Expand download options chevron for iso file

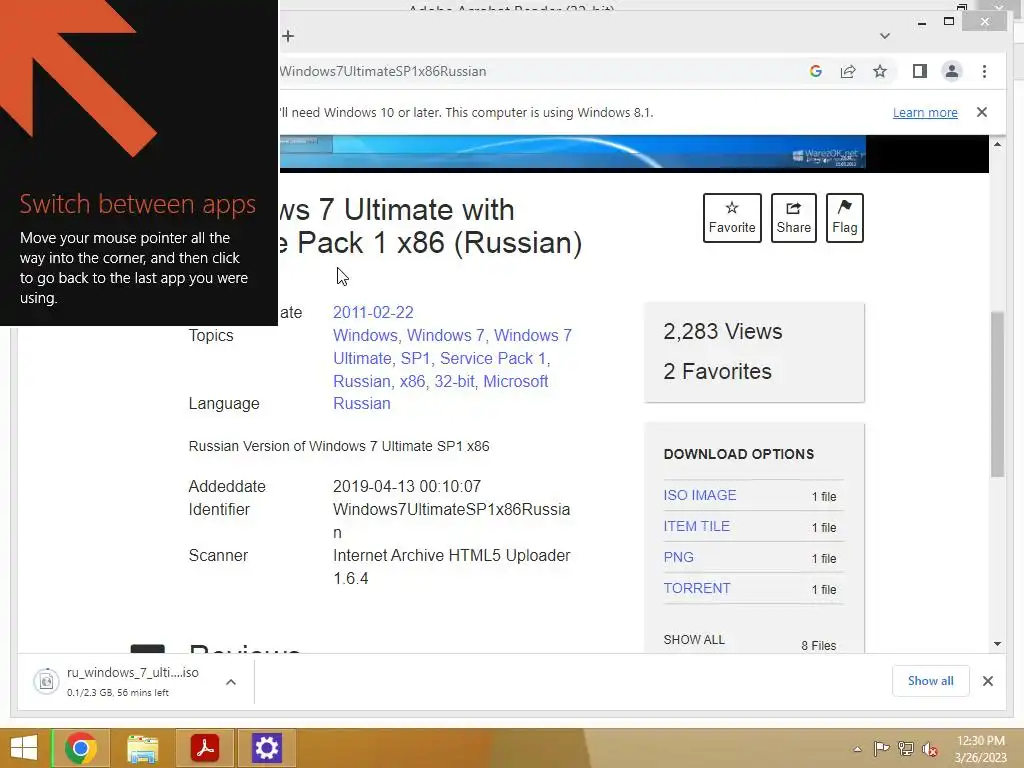[231, 682]
